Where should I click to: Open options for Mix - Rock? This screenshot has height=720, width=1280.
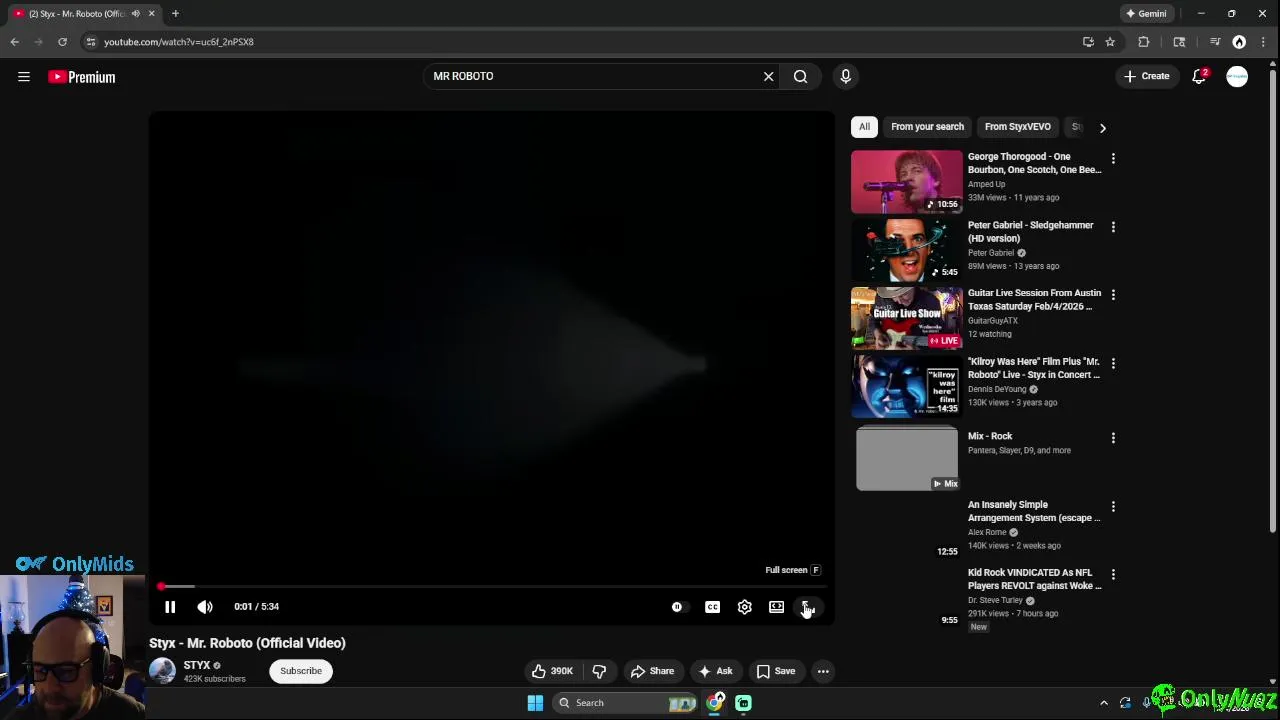click(1113, 438)
